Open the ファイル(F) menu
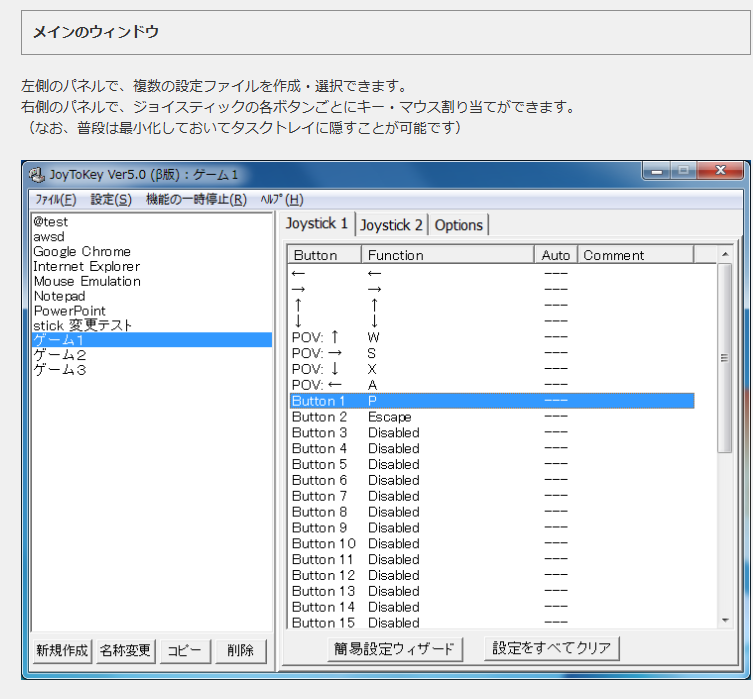753x699 pixels. coord(55,199)
